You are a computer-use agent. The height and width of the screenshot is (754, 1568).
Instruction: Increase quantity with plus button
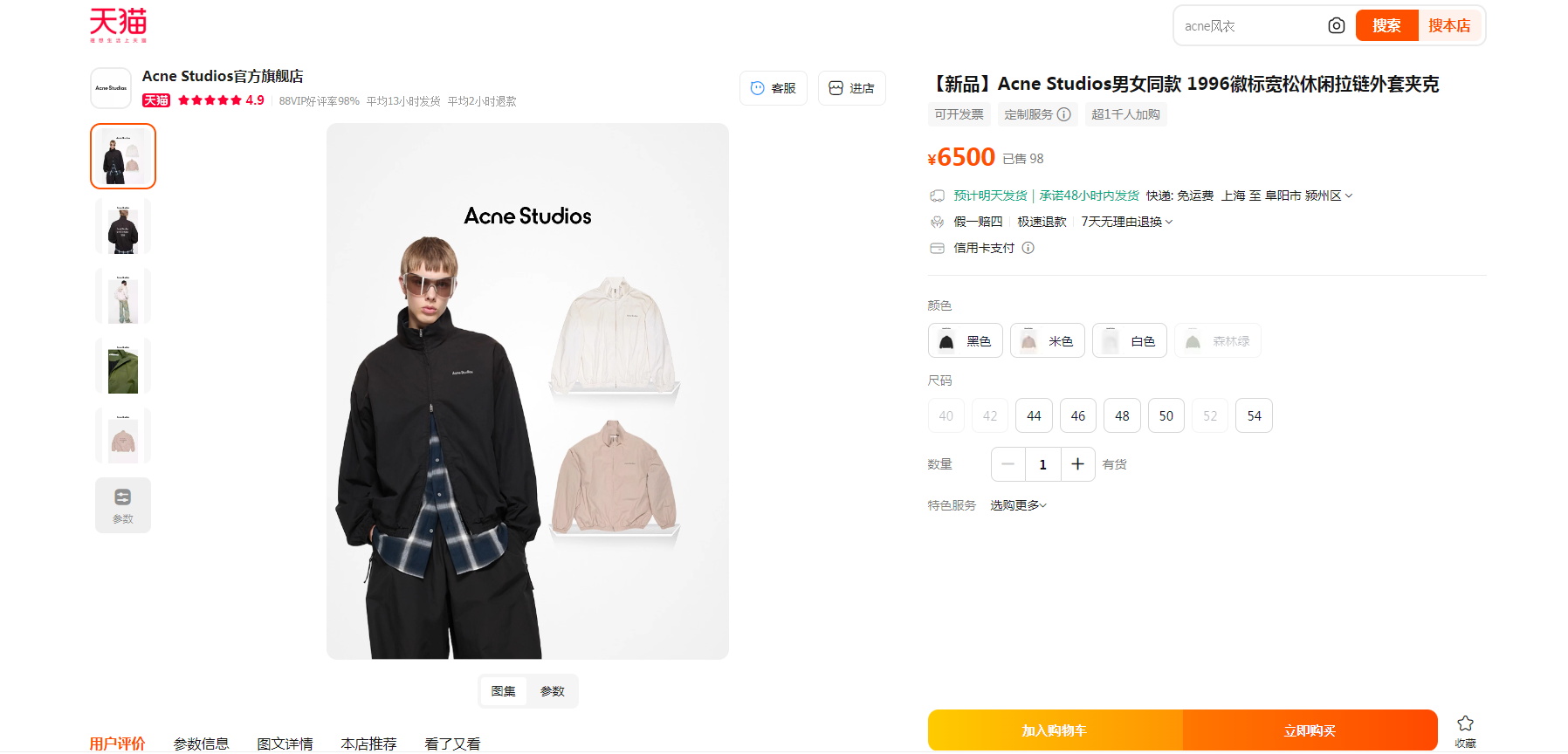pyautogui.click(x=1077, y=464)
